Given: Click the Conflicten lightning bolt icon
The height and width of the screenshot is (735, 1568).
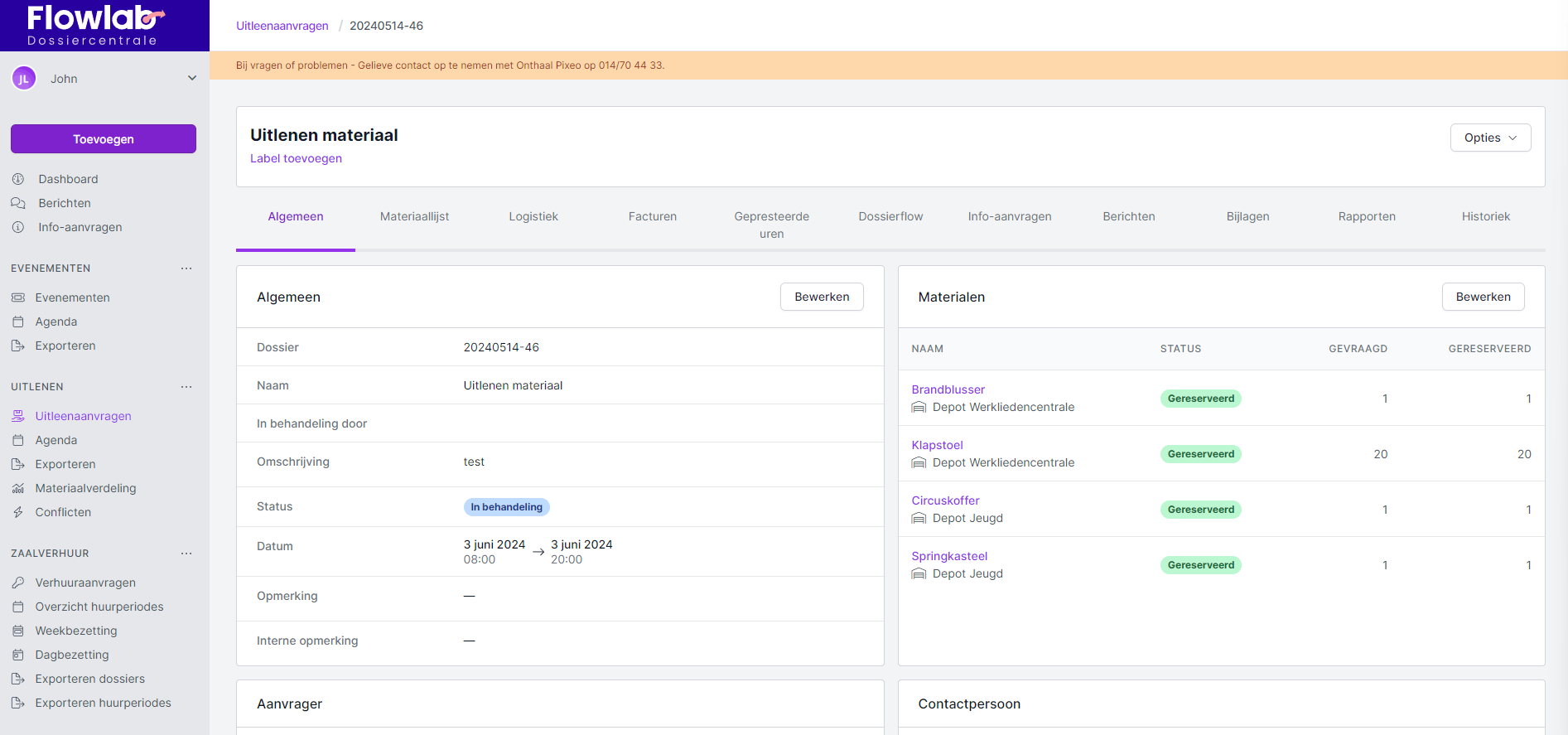Looking at the screenshot, I should pyautogui.click(x=18, y=512).
